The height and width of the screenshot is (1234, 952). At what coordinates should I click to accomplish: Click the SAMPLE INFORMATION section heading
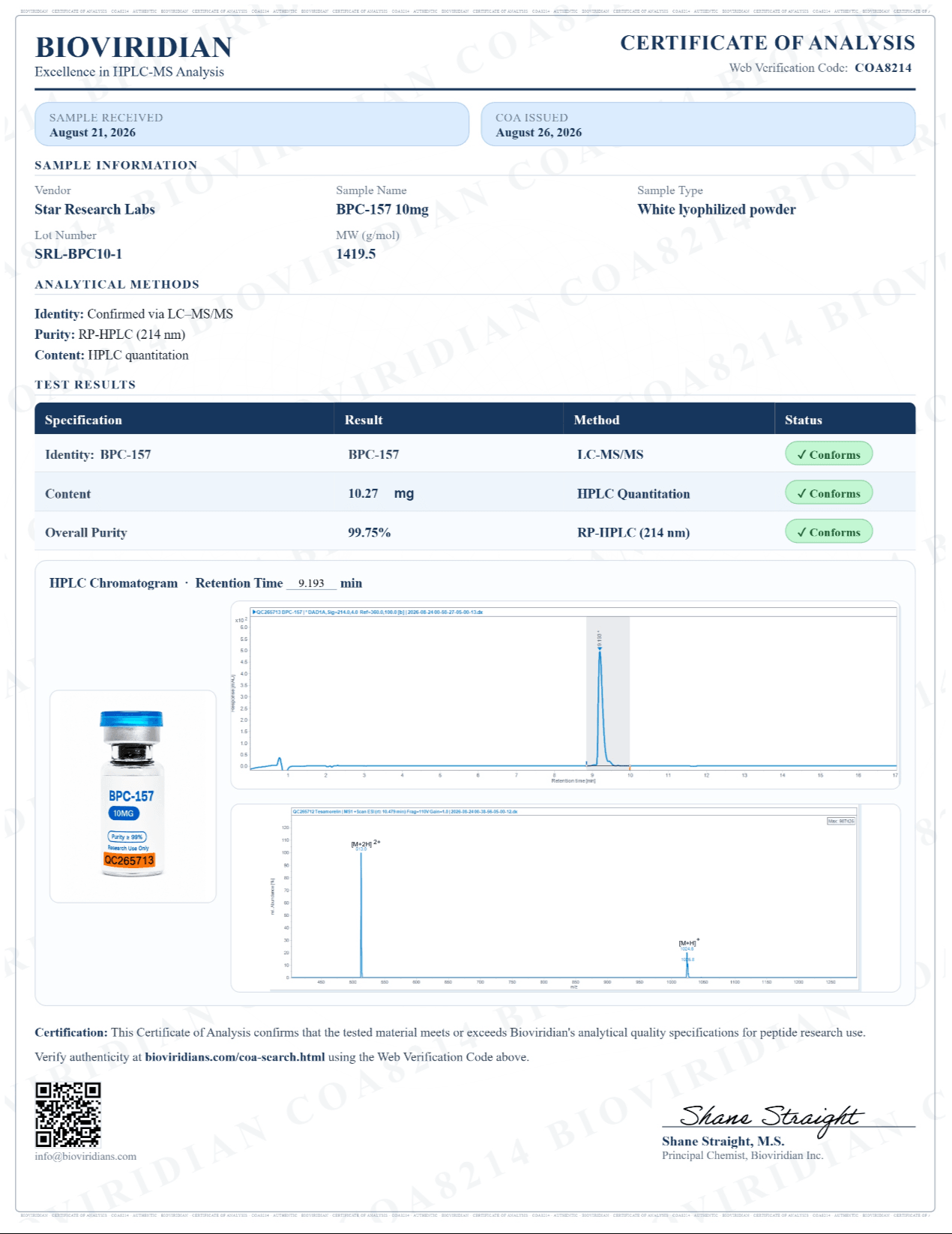(x=116, y=165)
